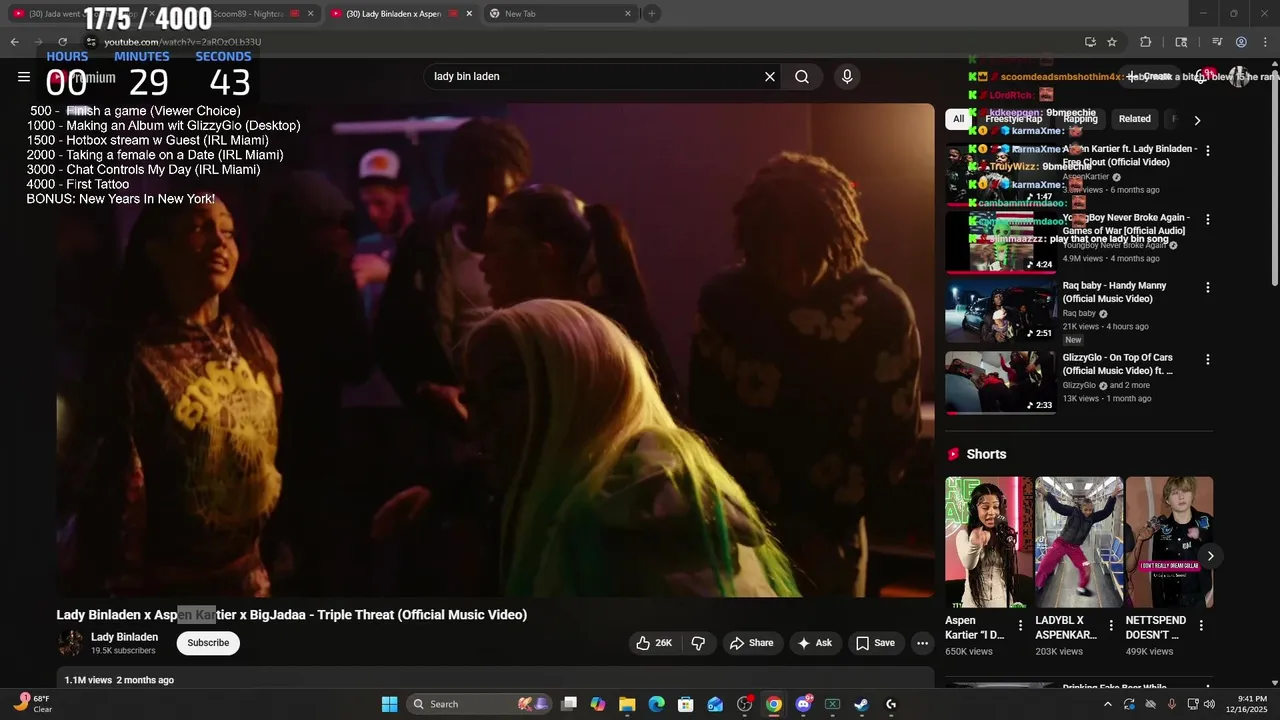Open Discord from taskbar

coord(803,704)
